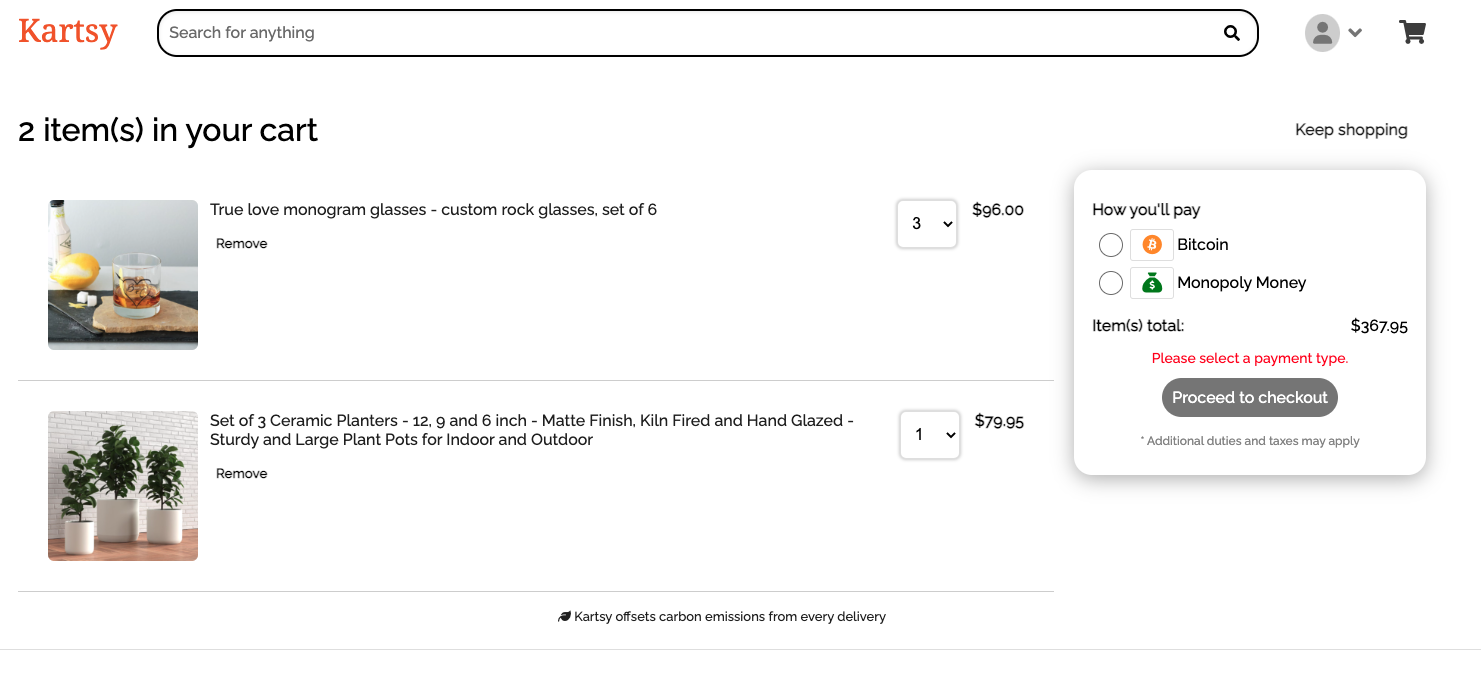Select Bitcoin payment radio button
The width and height of the screenshot is (1481, 675).
tap(1111, 245)
